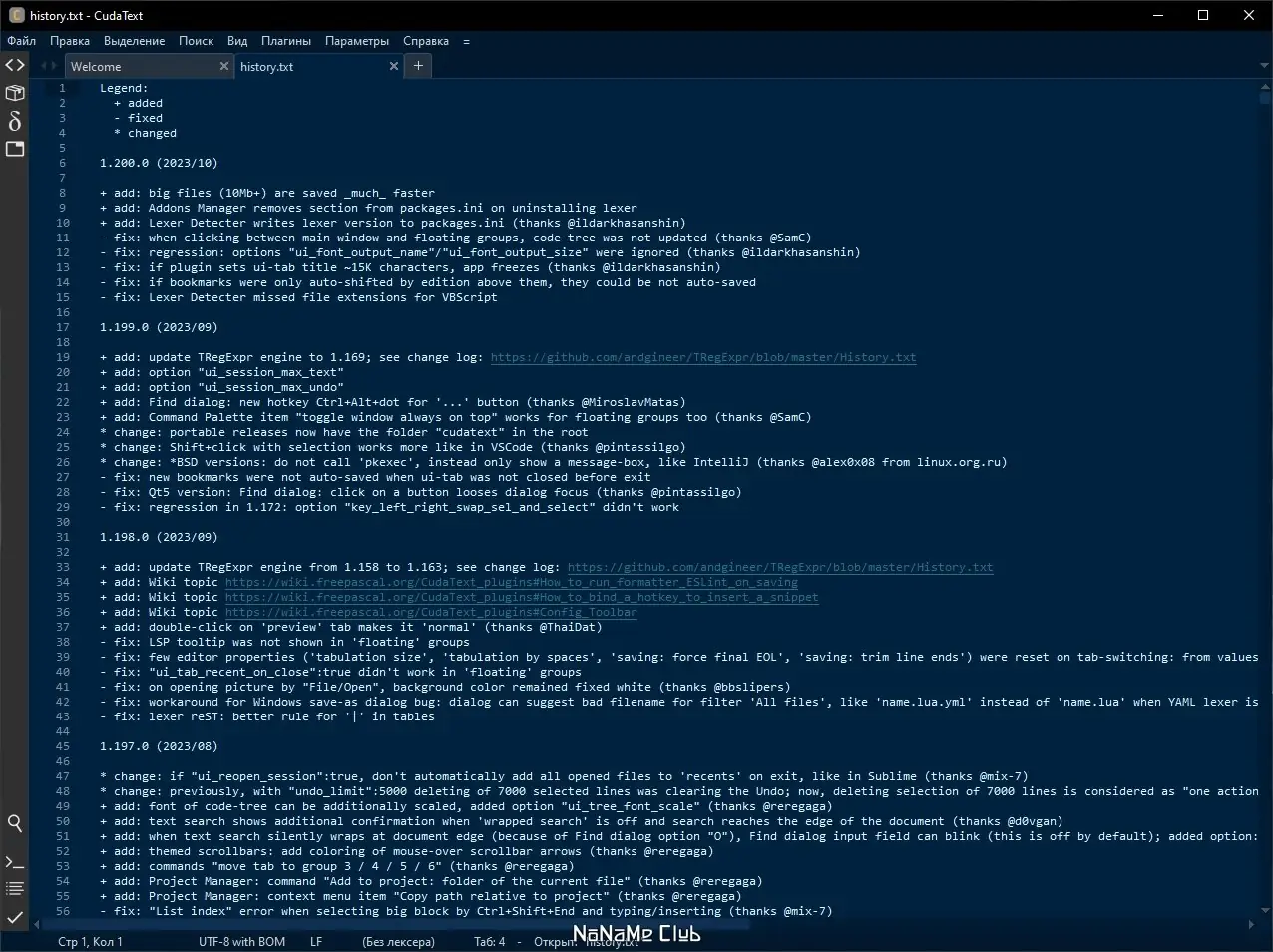Open wiki link Config_Toolbar
Screen dimensions: 1273x952
431,612
